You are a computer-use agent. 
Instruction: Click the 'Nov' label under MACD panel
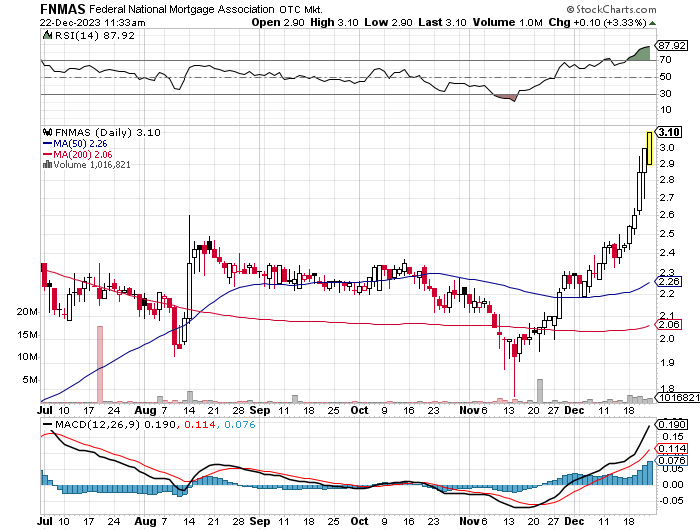(x=469, y=521)
